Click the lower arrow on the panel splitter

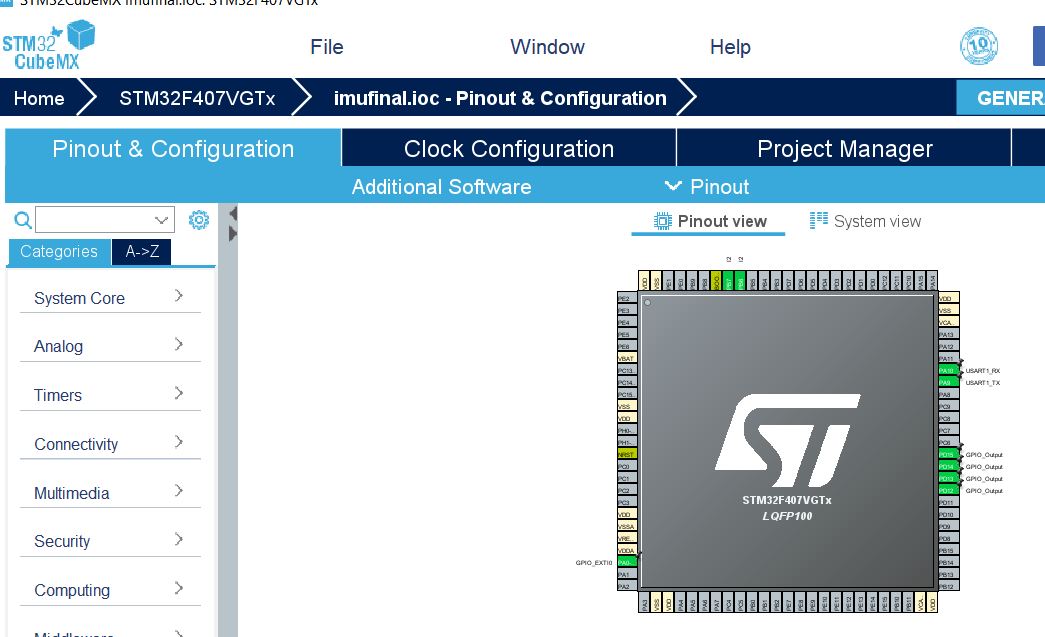pos(233,234)
